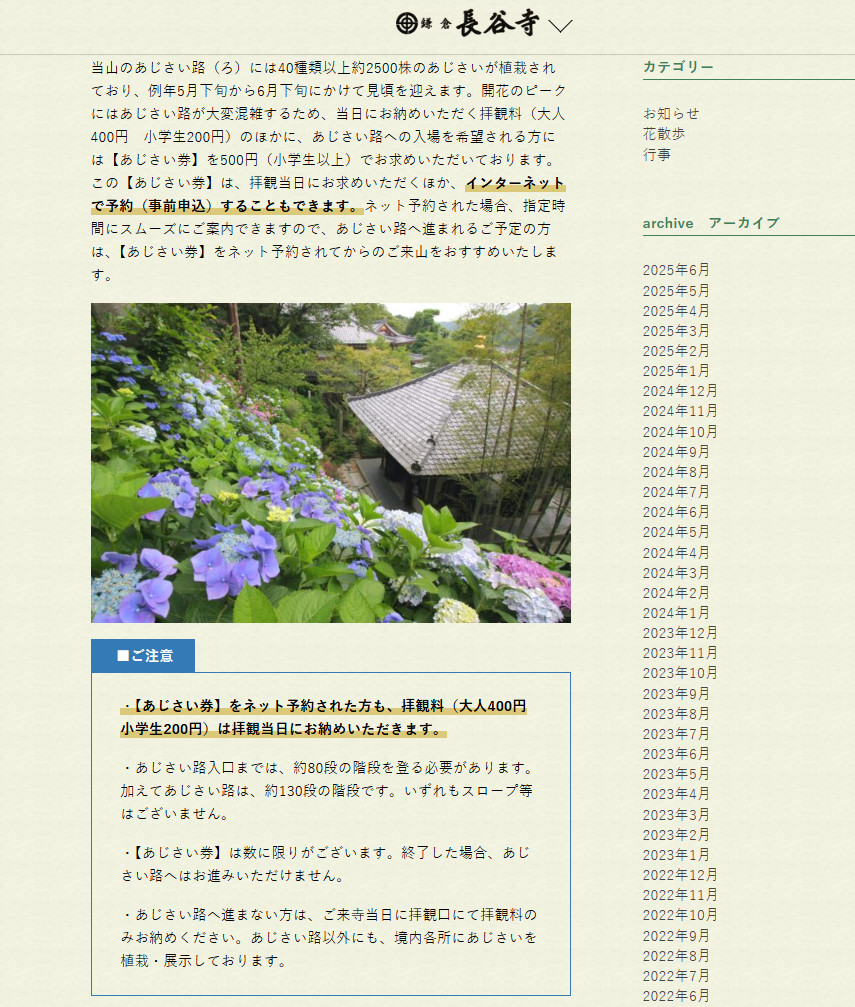Open archive 2023年10月

[680, 673]
